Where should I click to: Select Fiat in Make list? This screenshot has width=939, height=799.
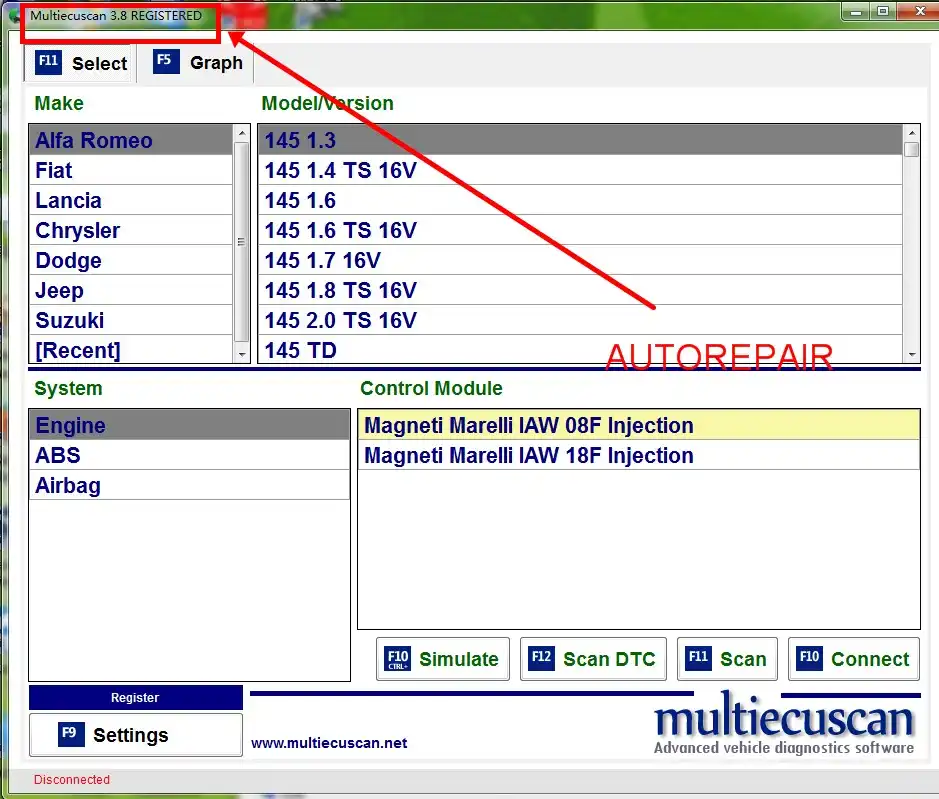[131, 170]
